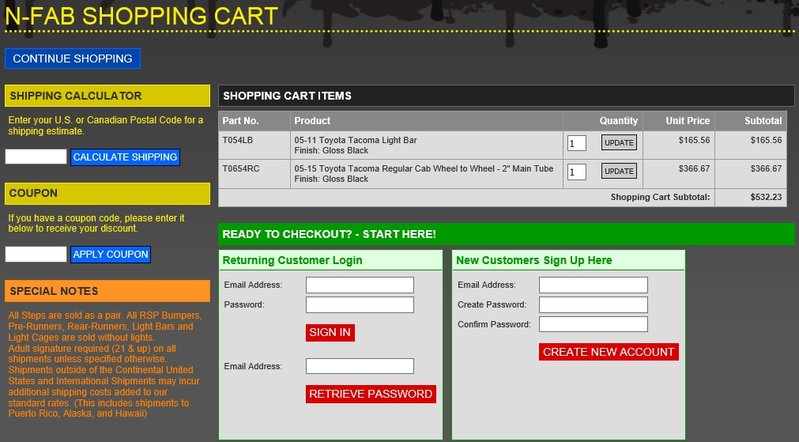This screenshot has width=799, height=442.
Task: Click returning customer Password field
Action: point(360,305)
